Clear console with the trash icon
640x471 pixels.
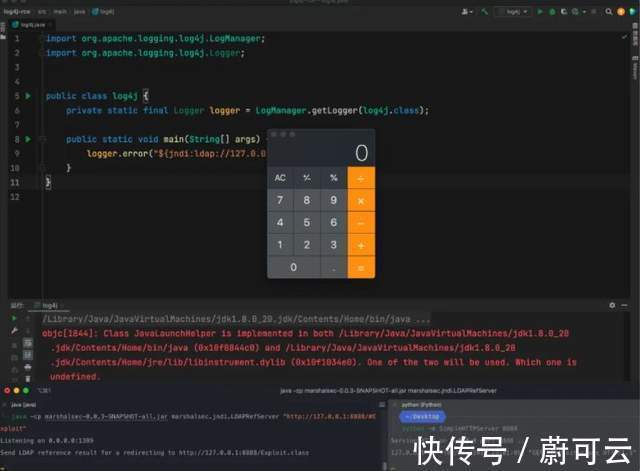[28, 378]
